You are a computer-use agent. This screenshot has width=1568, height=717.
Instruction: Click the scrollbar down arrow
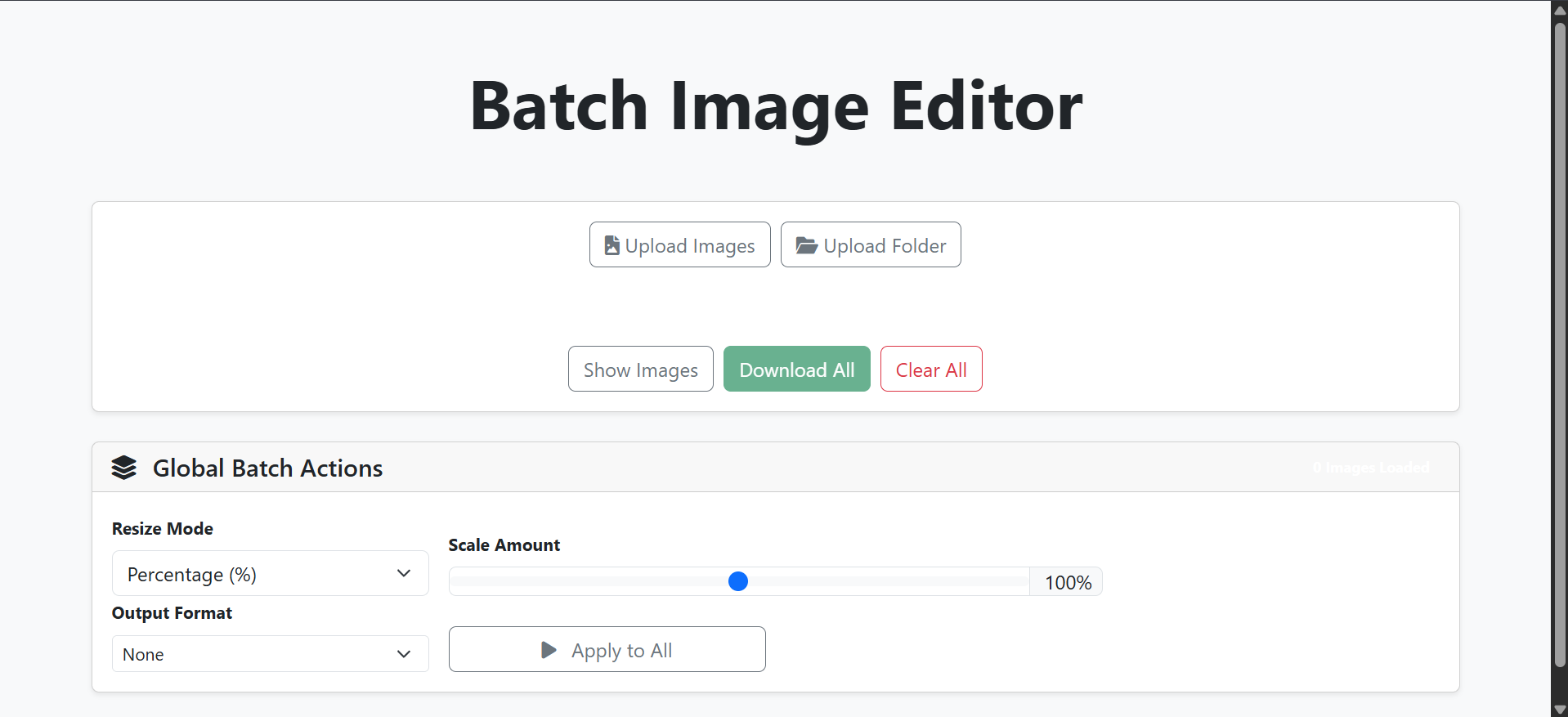click(x=1558, y=708)
